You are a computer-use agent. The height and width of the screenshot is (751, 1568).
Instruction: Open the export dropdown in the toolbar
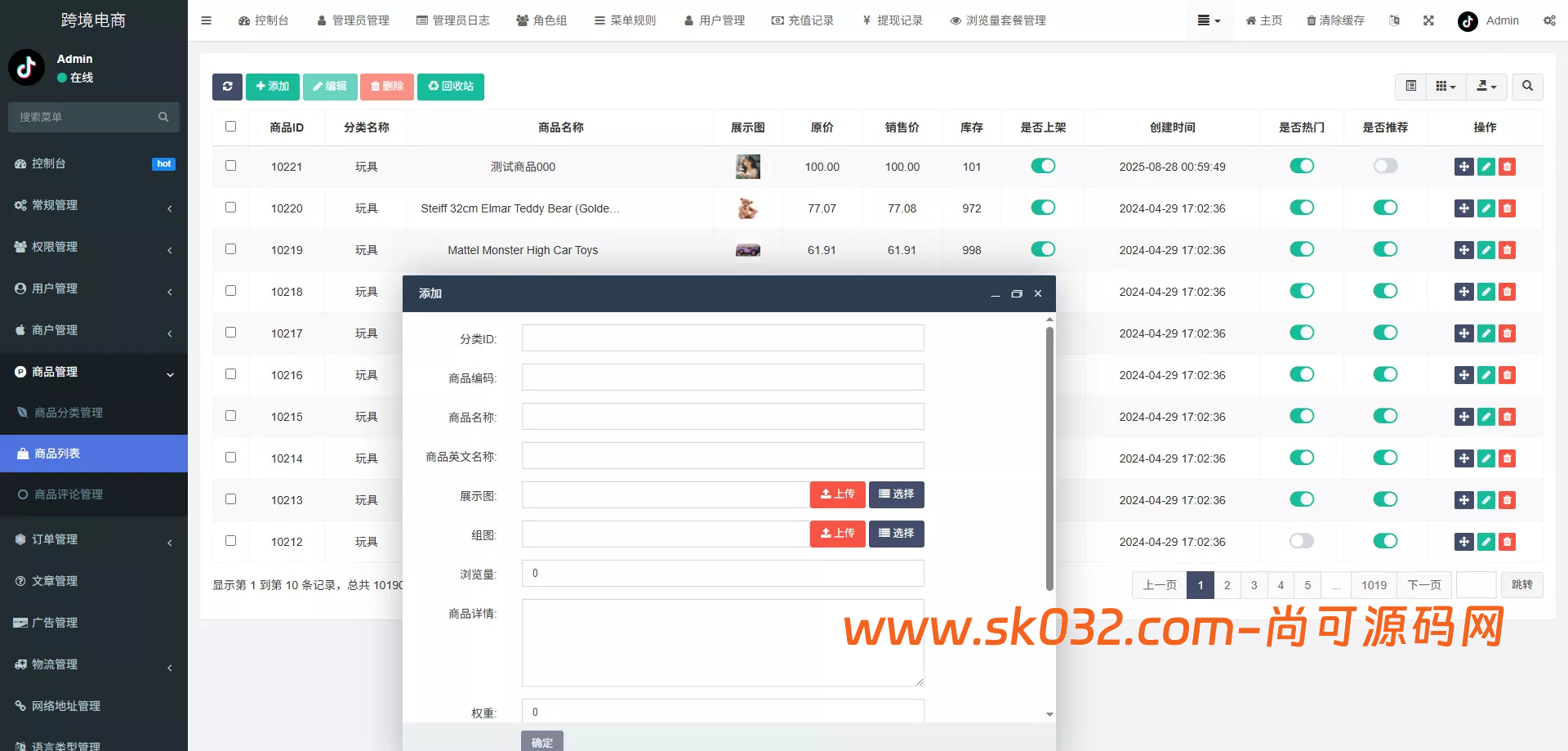pyautogui.click(x=1486, y=87)
